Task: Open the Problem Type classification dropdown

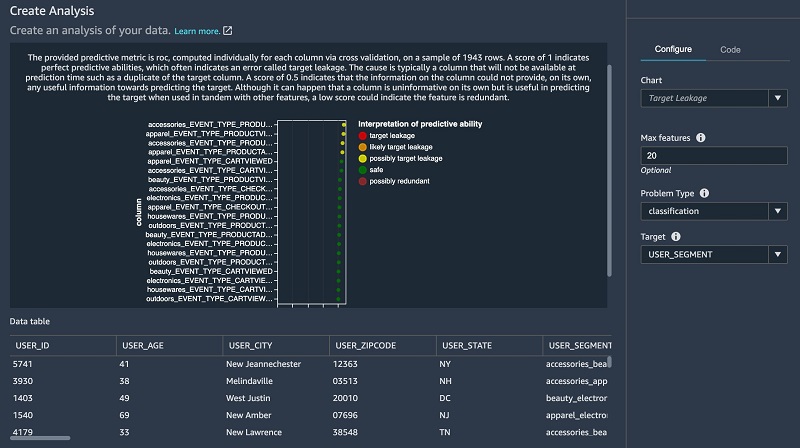Action: tap(714, 211)
